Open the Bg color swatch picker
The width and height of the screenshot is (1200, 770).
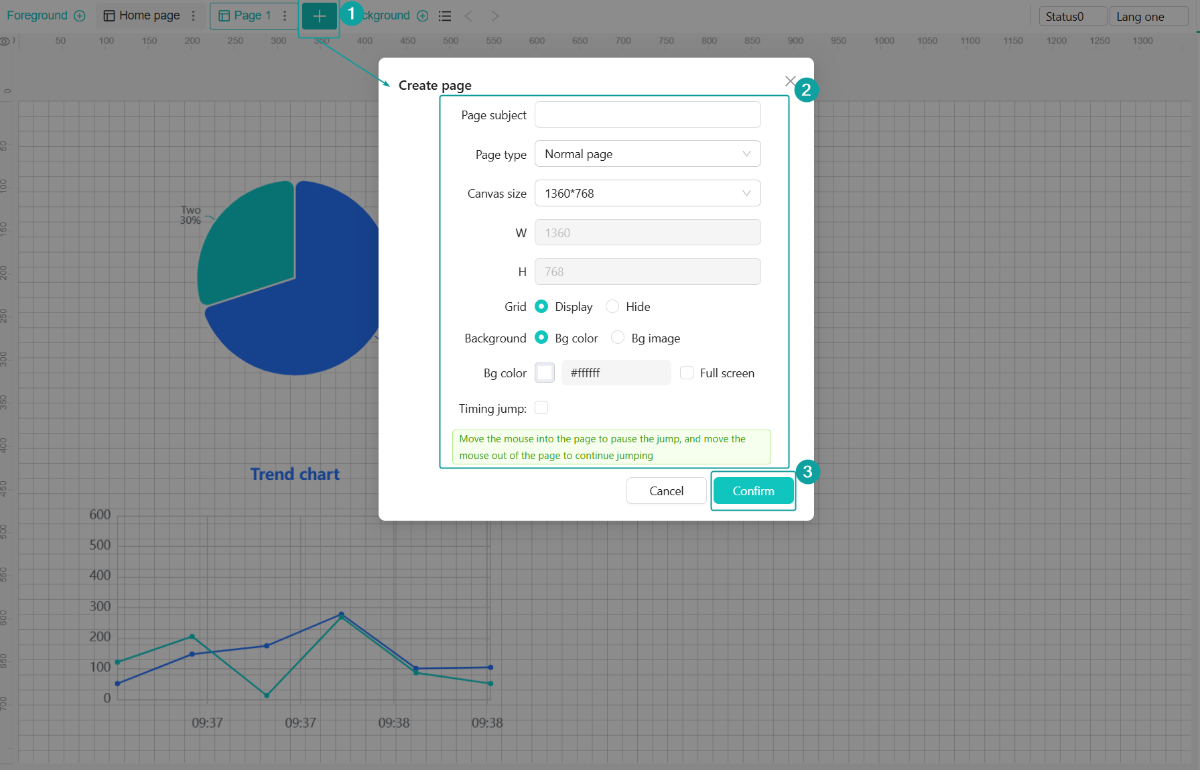click(x=545, y=373)
